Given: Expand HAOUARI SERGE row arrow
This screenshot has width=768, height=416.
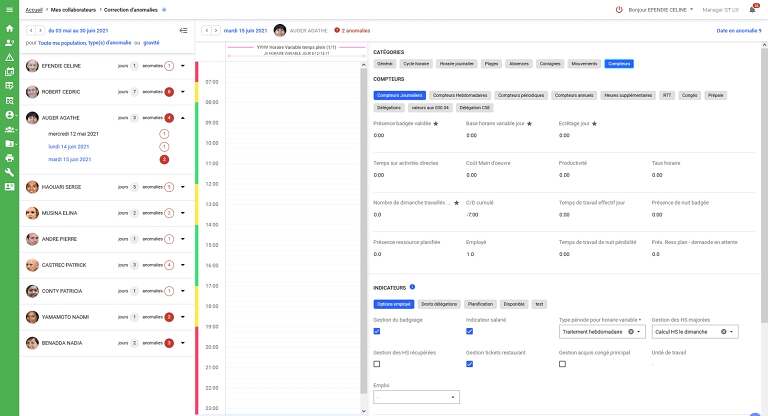Looking at the screenshot, I should tap(183, 187).
